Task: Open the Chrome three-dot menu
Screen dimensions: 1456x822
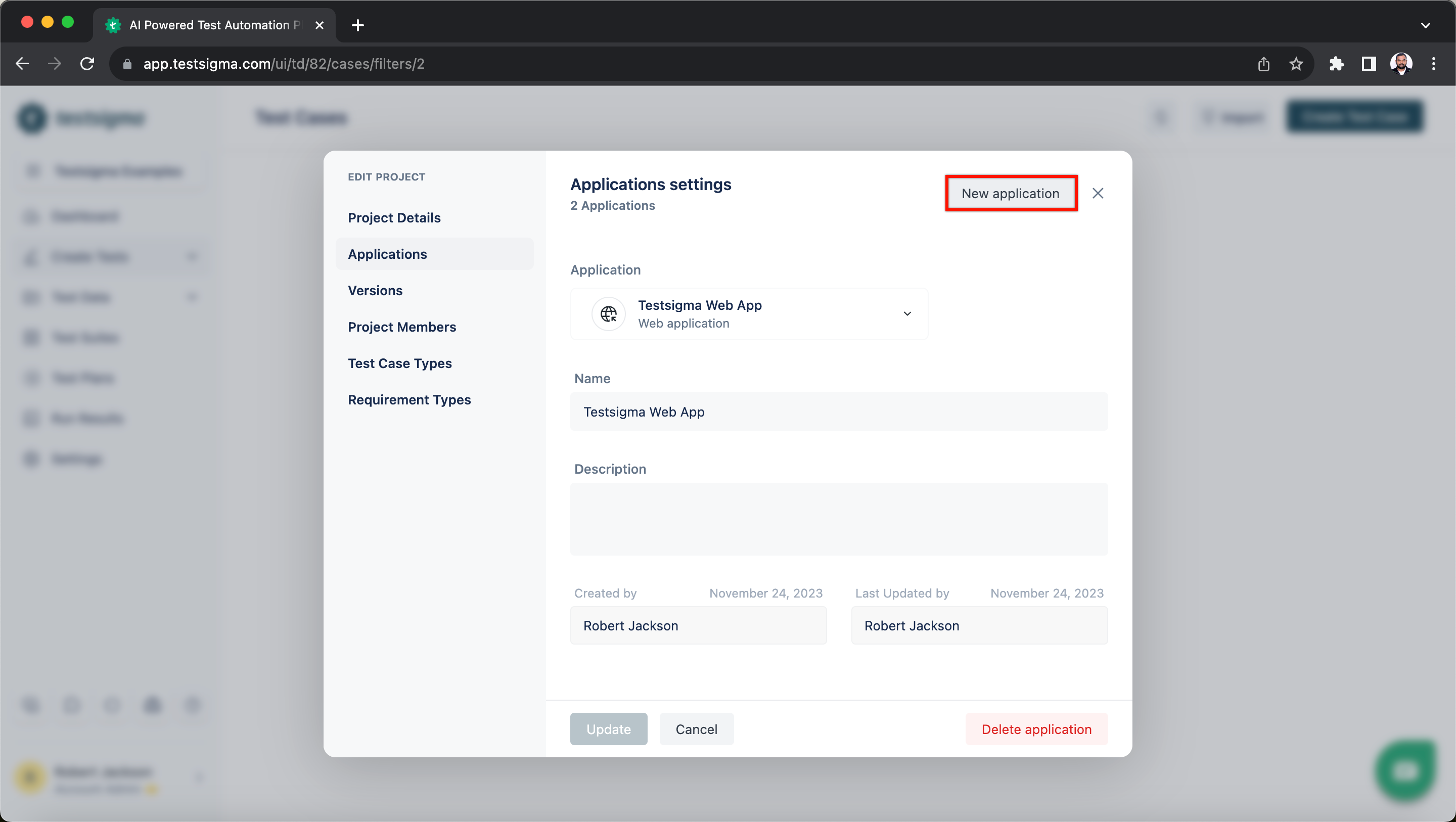Action: point(1434,64)
